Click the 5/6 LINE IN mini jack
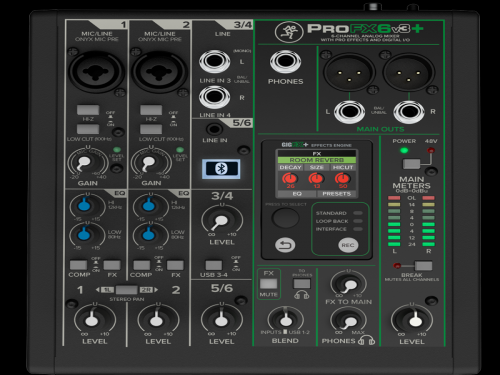 pos(214,129)
